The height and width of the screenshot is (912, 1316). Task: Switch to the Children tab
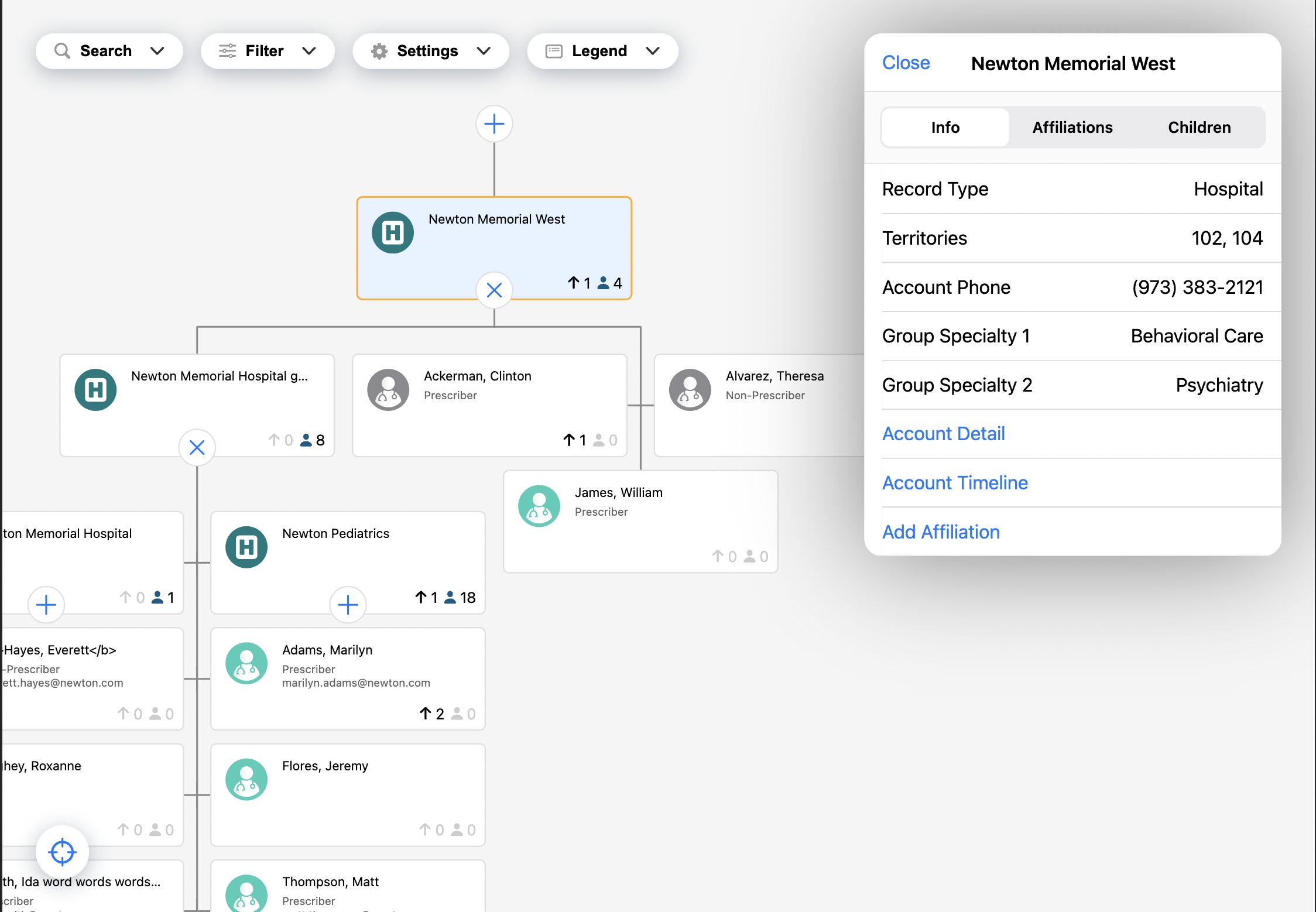pyautogui.click(x=1199, y=127)
